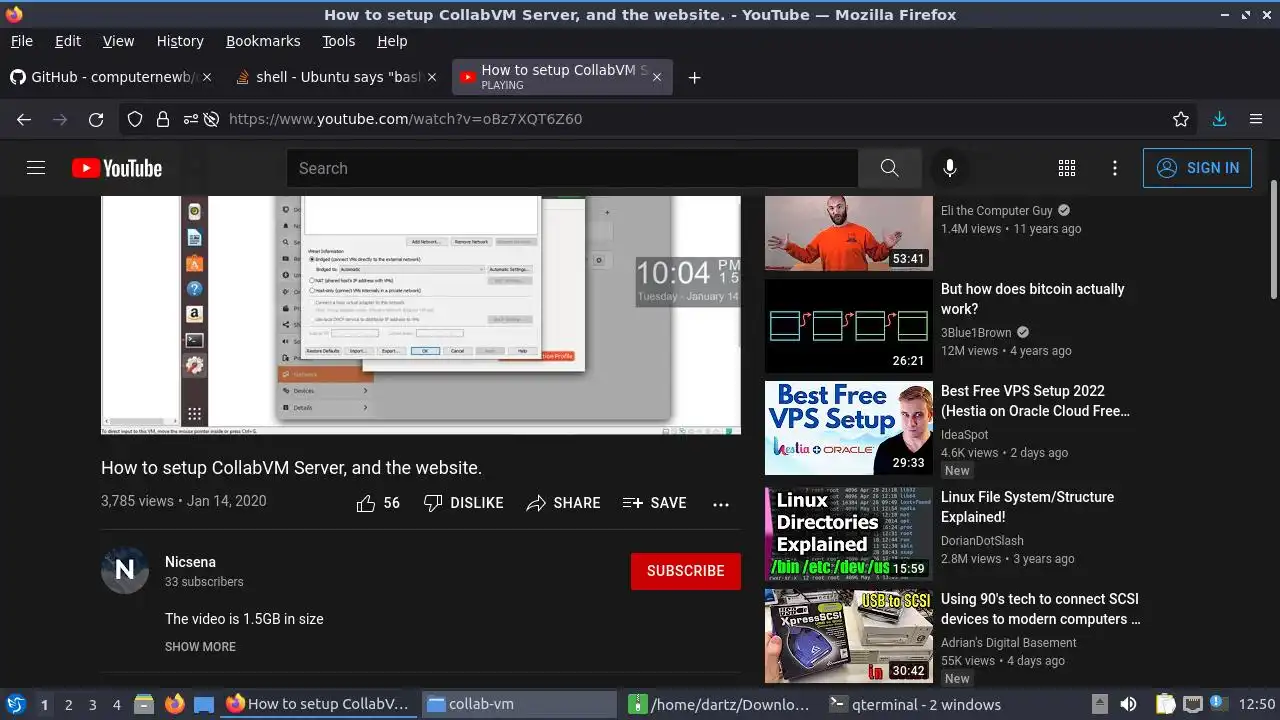Switch to workspace 2 in the pager
This screenshot has width=1280, height=720.
pos(68,705)
